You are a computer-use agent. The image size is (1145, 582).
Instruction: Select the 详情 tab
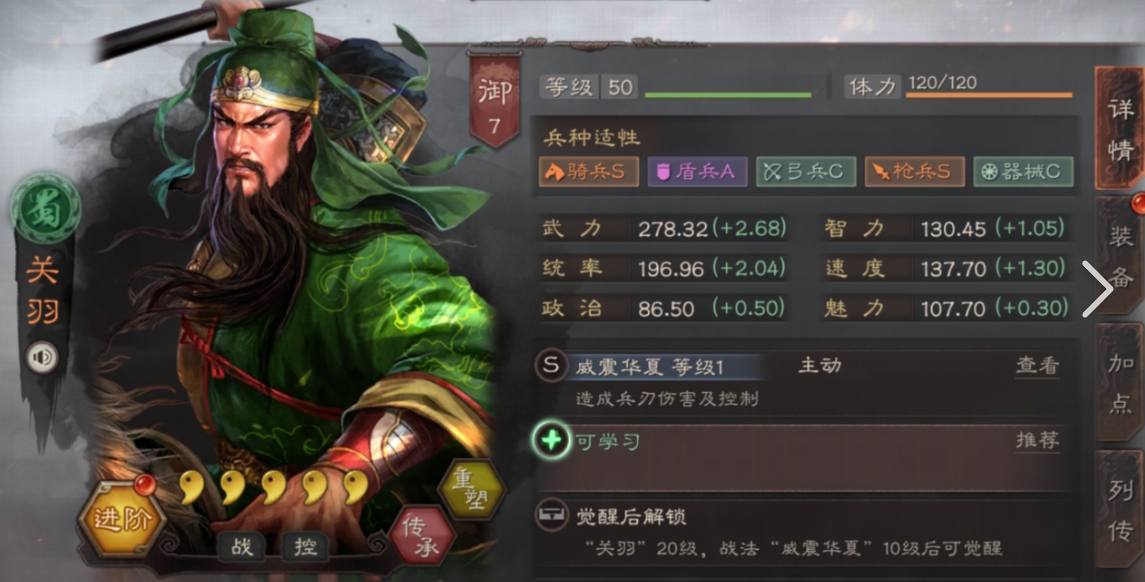[1119, 128]
